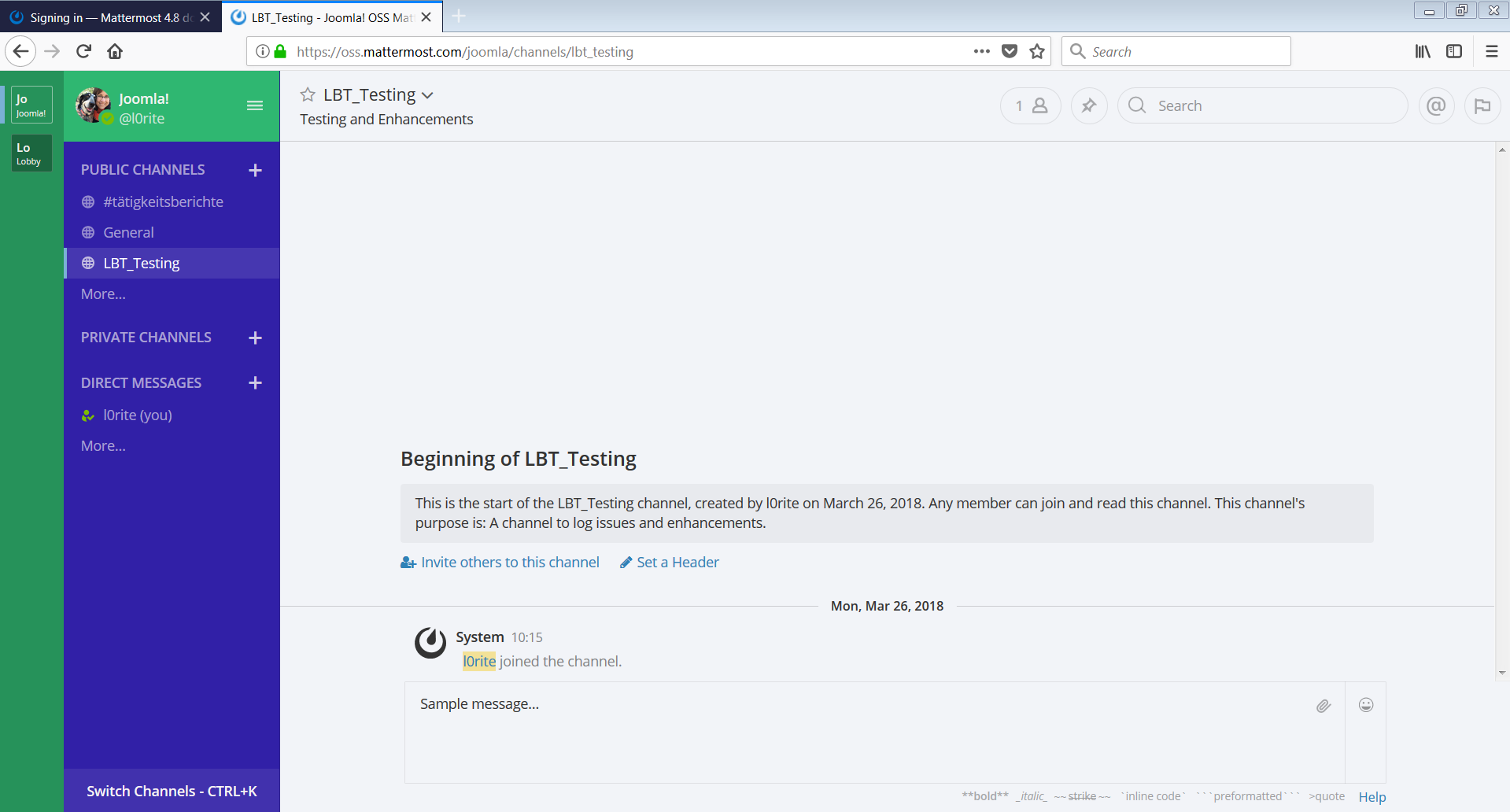
Task: Start a new direct message with plus icon
Action: tap(254, 382)
